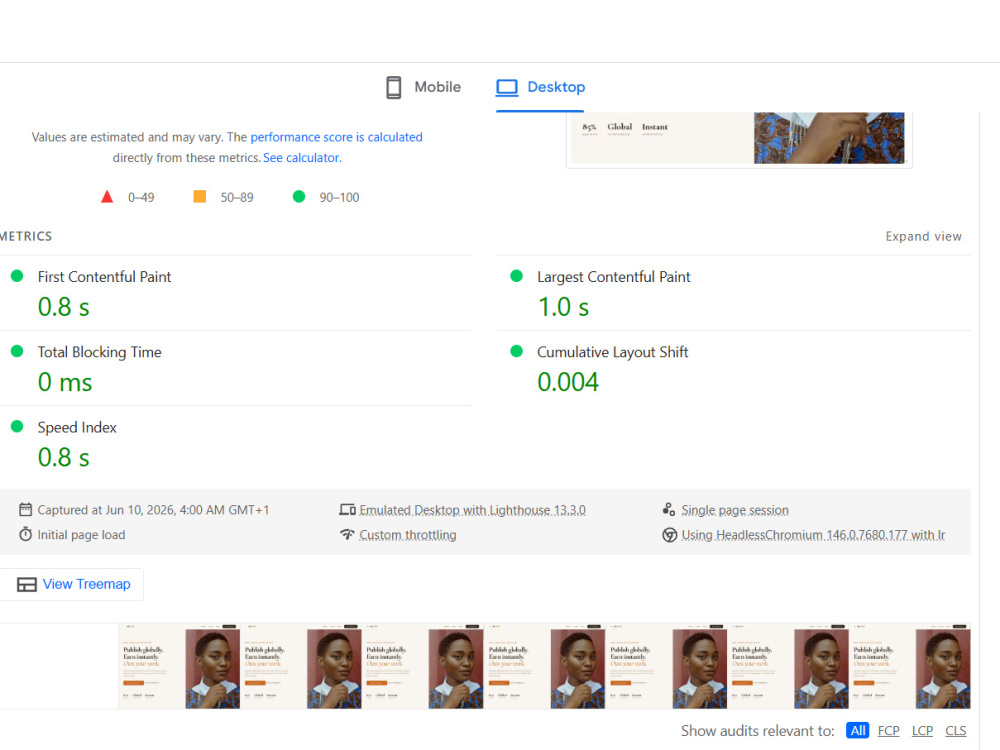Click the Captured at Jun 10, 2026 text
1000x750 pixels.
[x=153, y=510]
